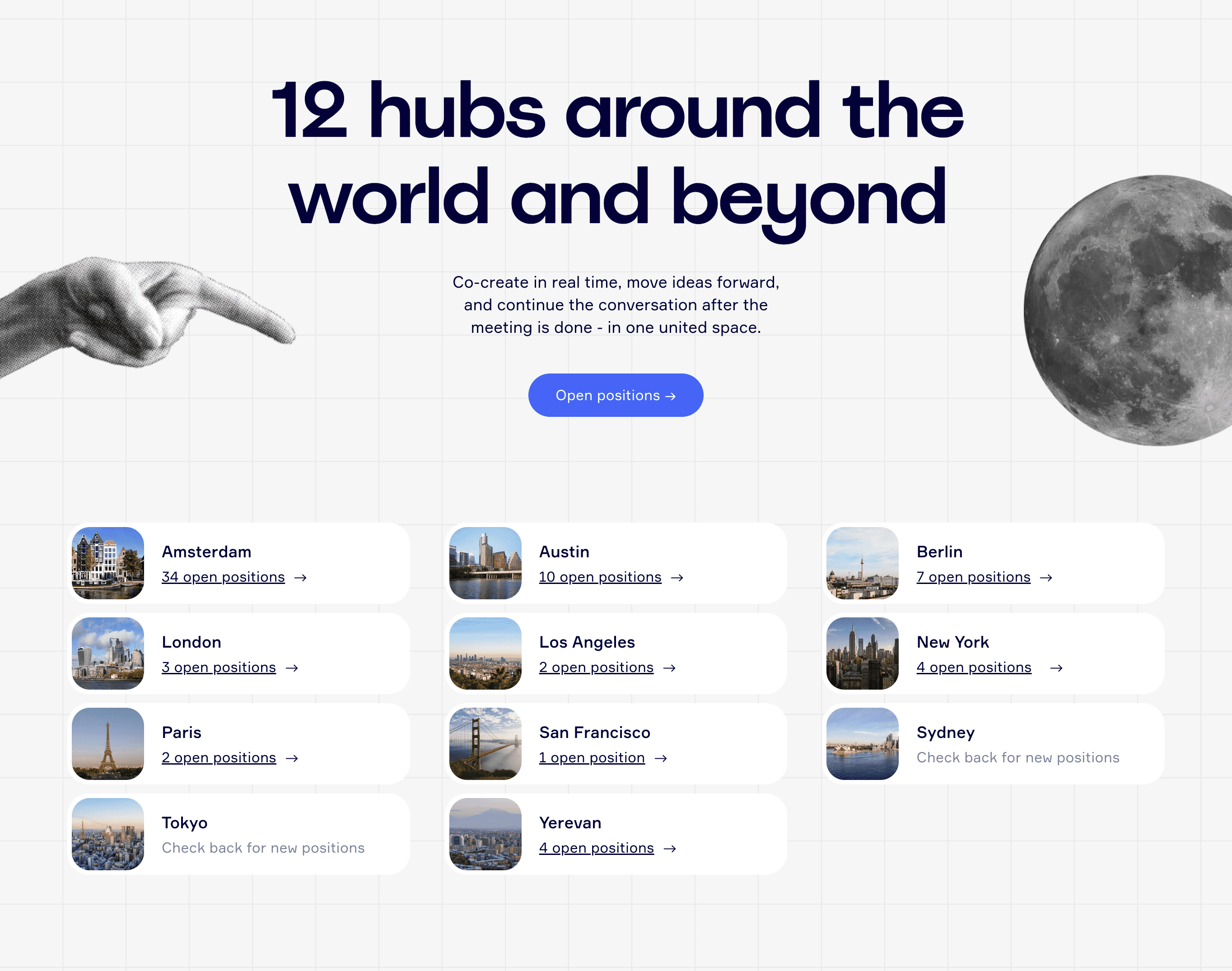This screenshot has width=1232, height=971.
Task: Open London's 3 open positions link
Action: pos(218,668)
